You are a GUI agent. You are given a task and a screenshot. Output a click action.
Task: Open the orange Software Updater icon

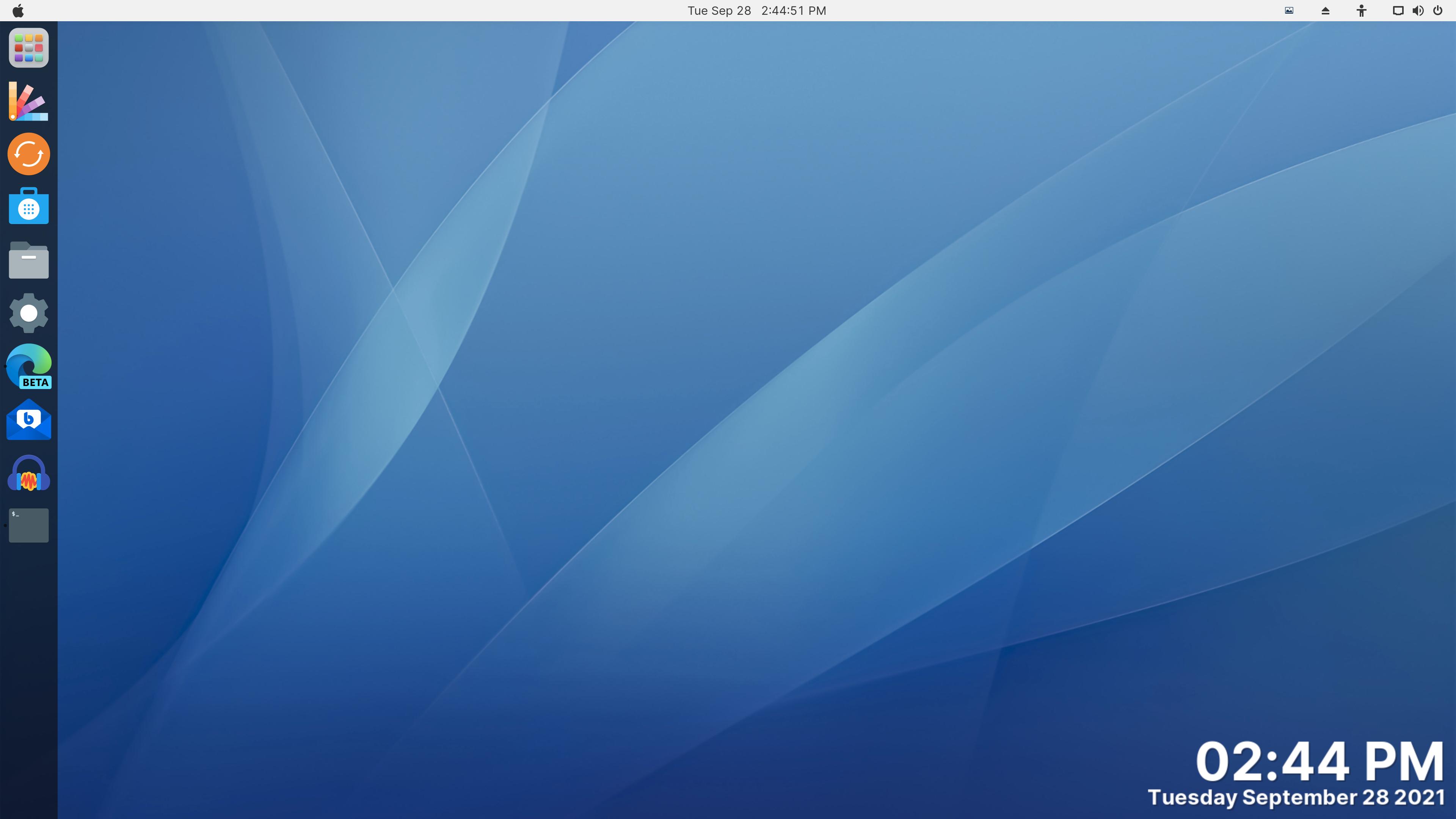tap(29, 154)
